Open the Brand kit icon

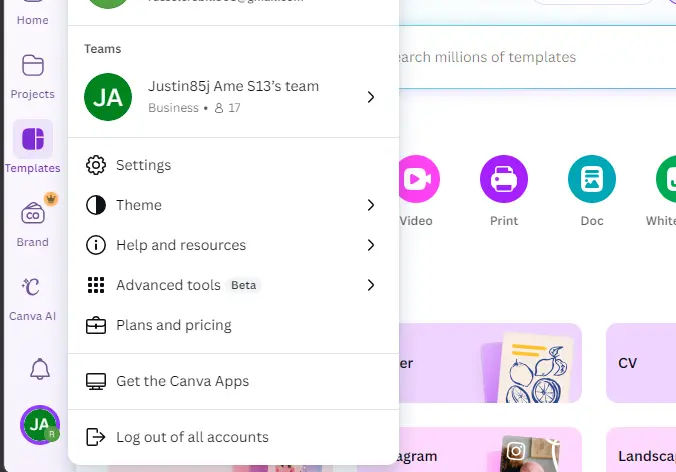point(33,213)
